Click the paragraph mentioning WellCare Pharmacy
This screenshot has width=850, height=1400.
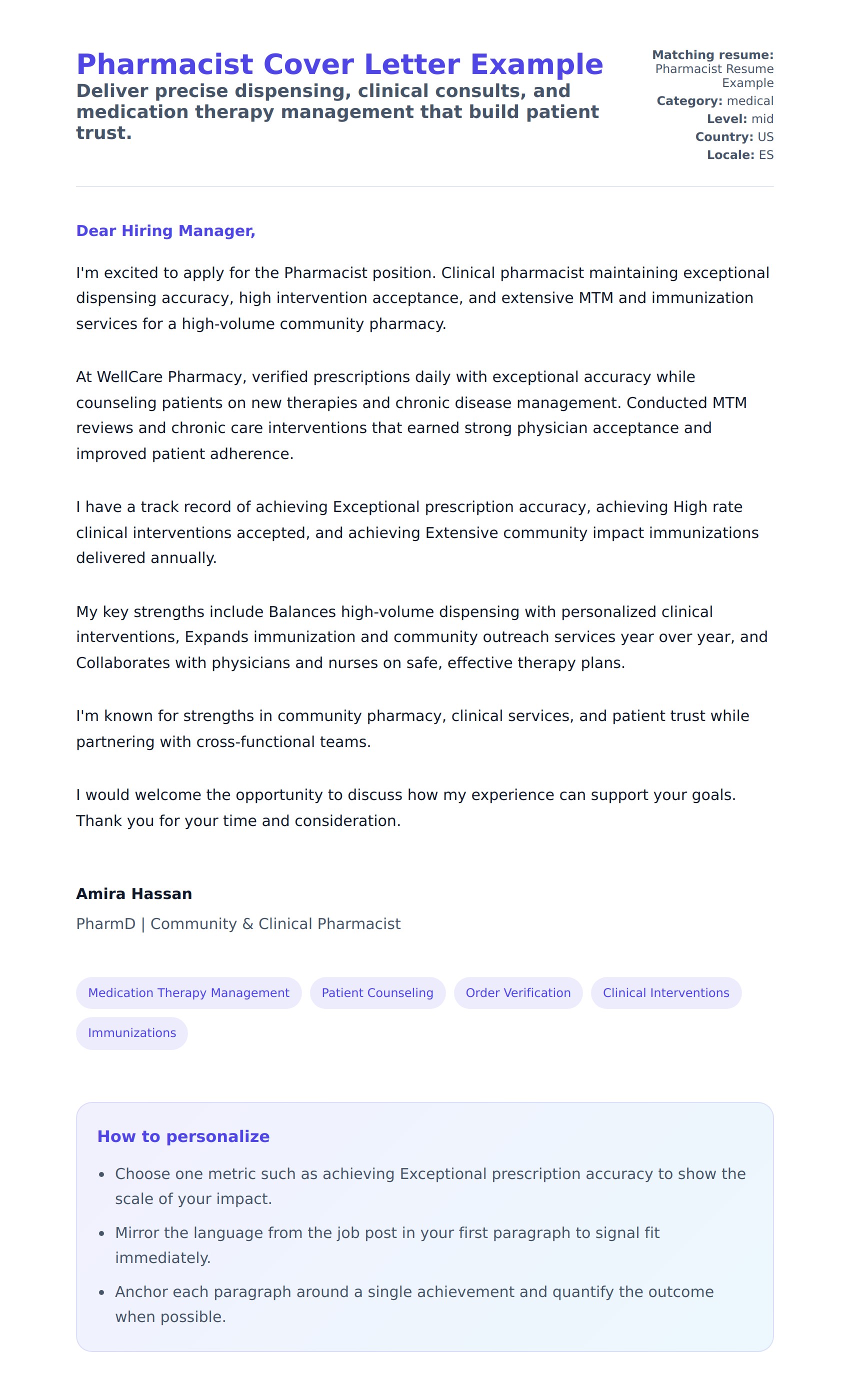click(411, 415)
